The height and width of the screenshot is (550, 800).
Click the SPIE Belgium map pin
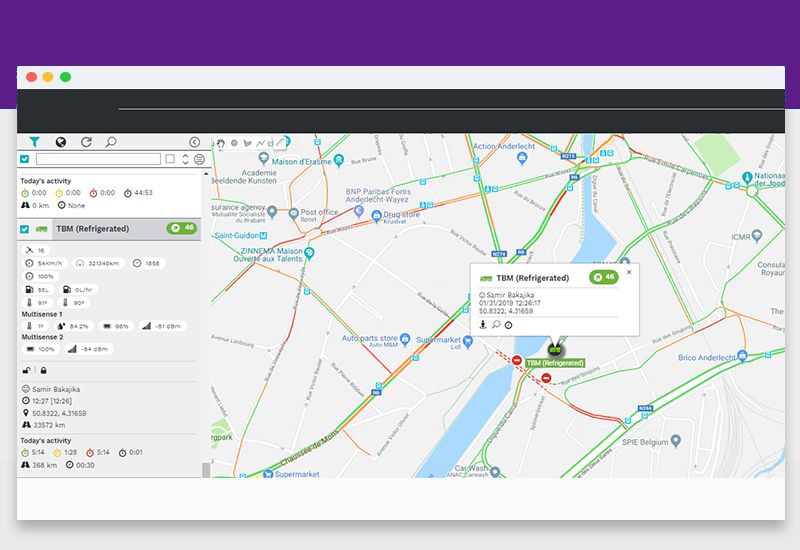point(676,440)
